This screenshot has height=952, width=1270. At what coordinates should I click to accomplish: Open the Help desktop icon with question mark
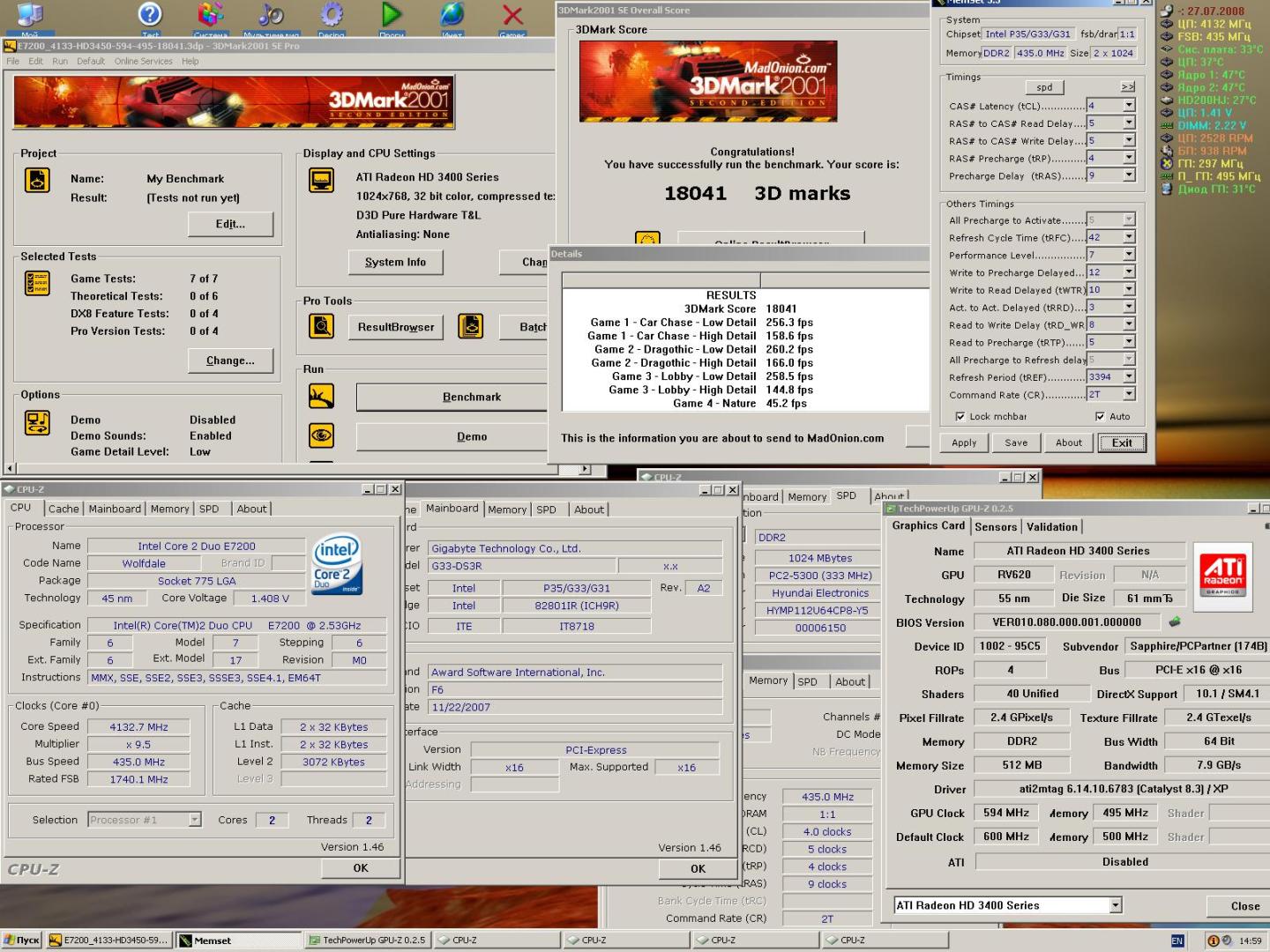[x=151, y=16]
